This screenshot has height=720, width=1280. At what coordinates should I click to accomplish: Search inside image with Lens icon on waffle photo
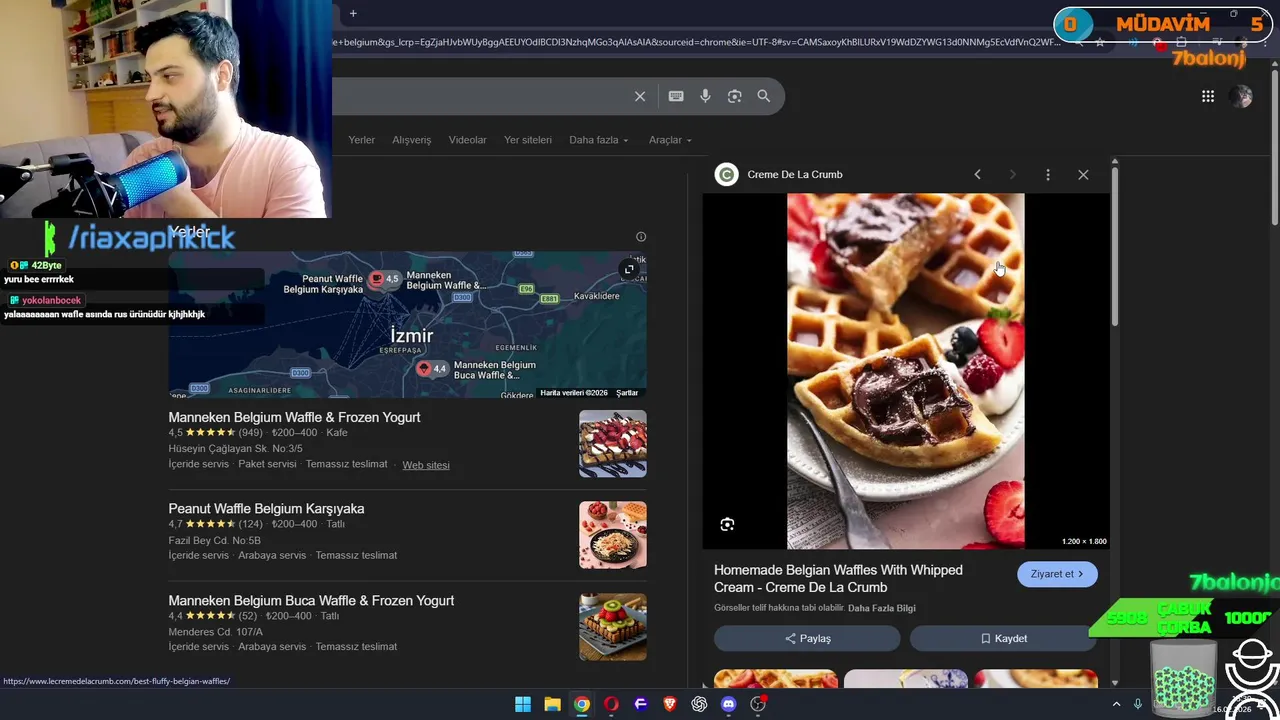(x=727, y=524)
